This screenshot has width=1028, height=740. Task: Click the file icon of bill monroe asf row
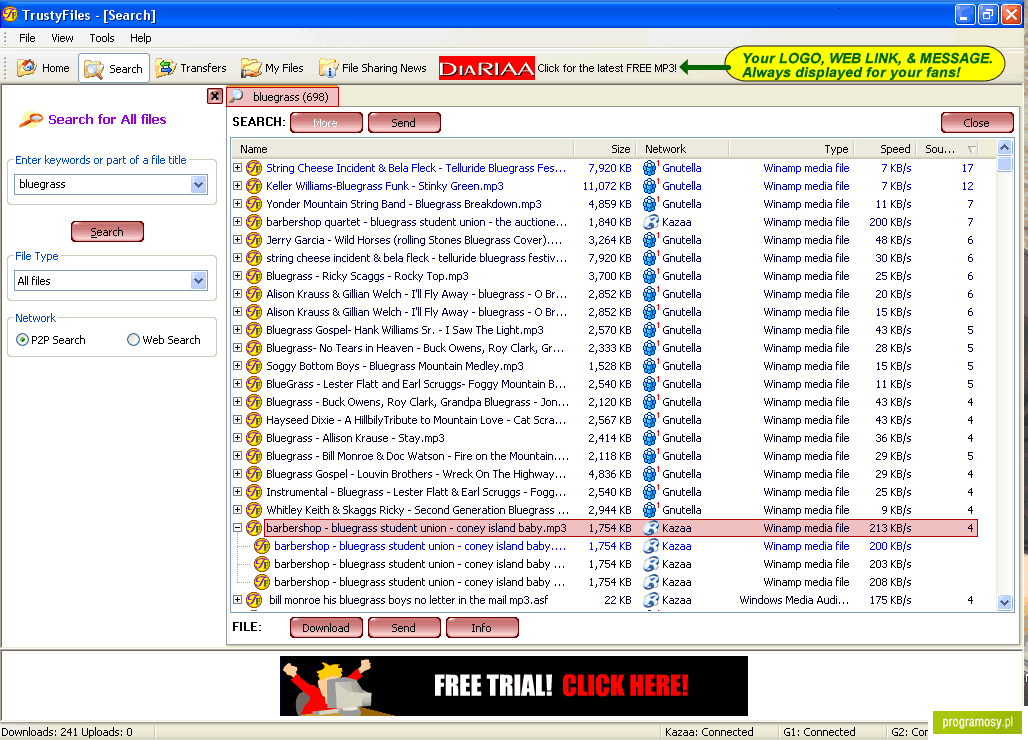(x=254, y=600)
